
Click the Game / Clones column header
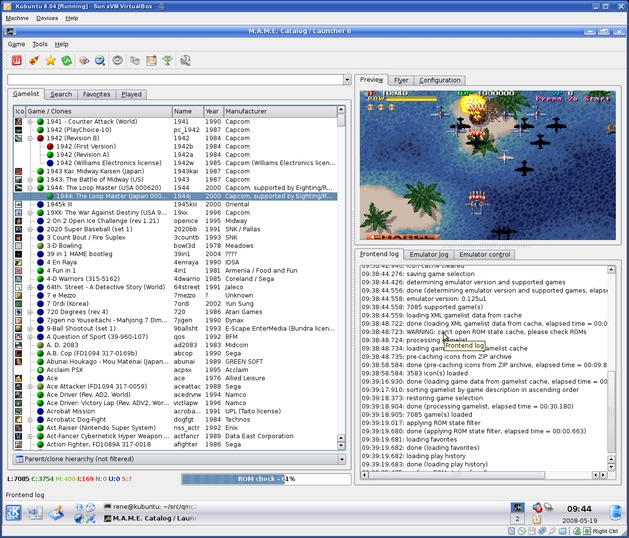pos(99,111)
